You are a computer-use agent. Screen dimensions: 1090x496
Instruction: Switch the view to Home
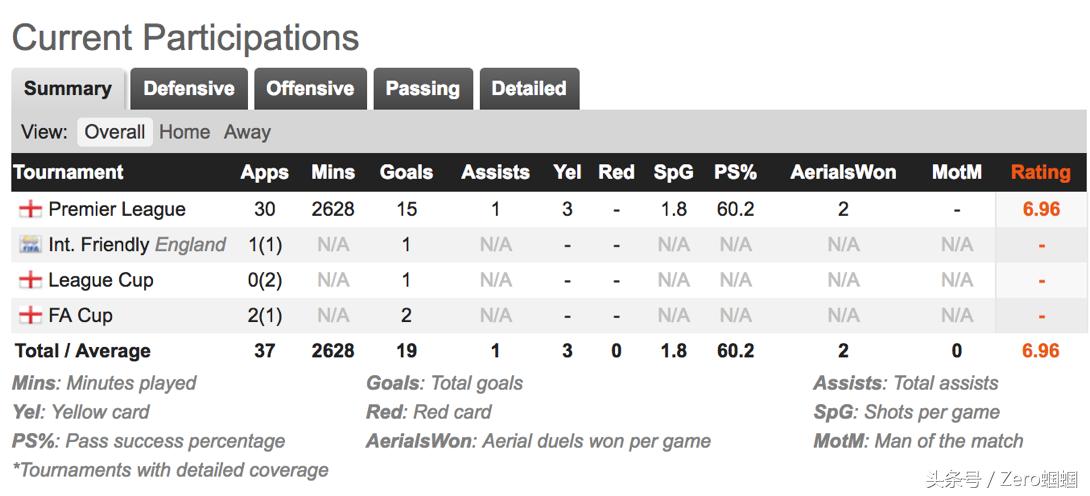pyautogui.click(x=185, y=132)
